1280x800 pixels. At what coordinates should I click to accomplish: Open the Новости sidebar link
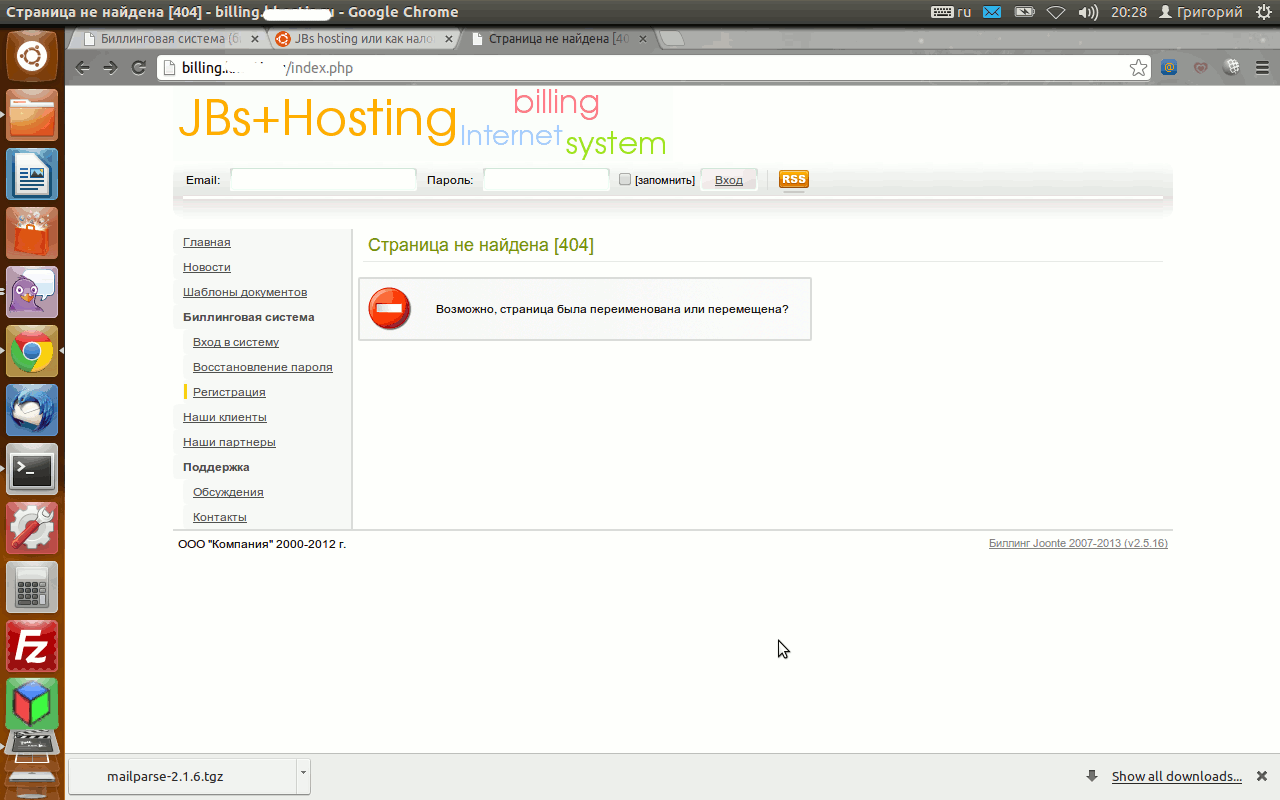[207, 267]
